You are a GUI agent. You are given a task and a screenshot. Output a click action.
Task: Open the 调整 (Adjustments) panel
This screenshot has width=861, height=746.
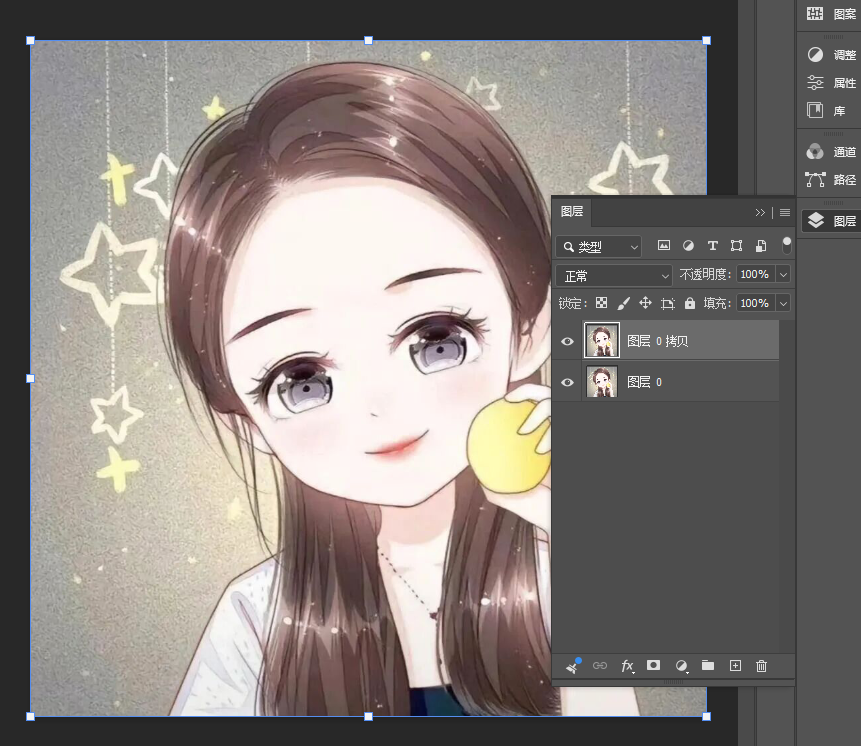click(831, 54)
